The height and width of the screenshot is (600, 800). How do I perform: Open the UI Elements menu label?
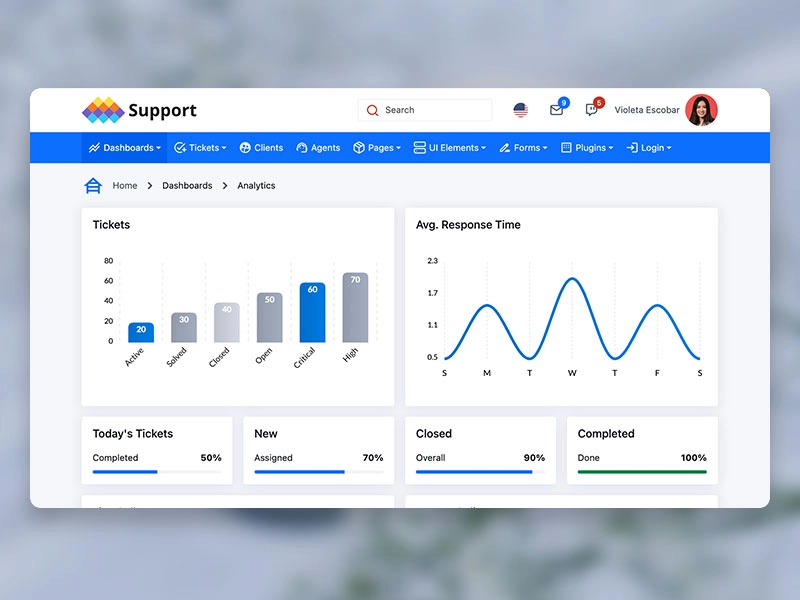454,148
